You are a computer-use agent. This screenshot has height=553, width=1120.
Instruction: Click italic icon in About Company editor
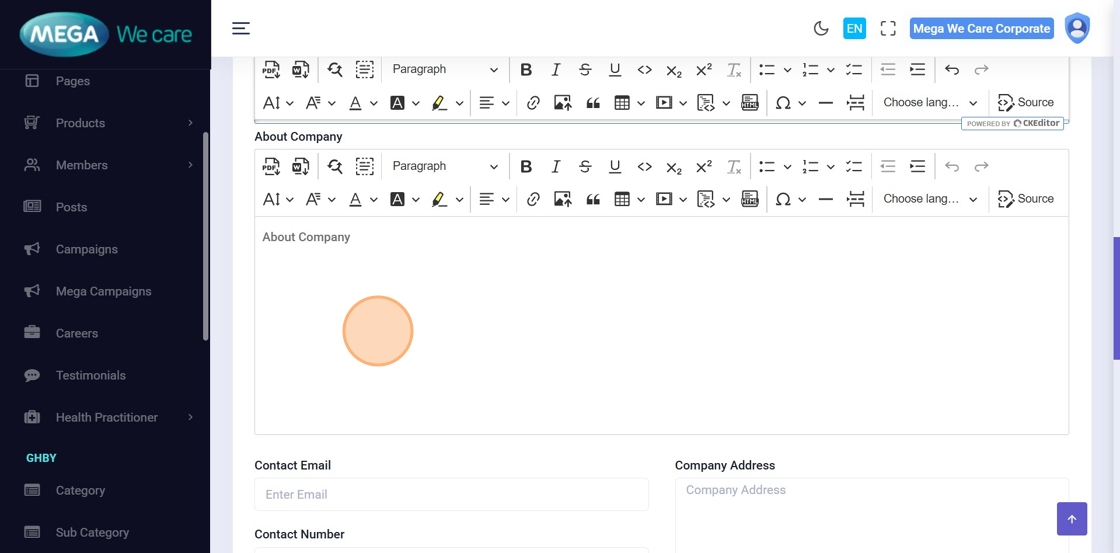click(556, 166)
